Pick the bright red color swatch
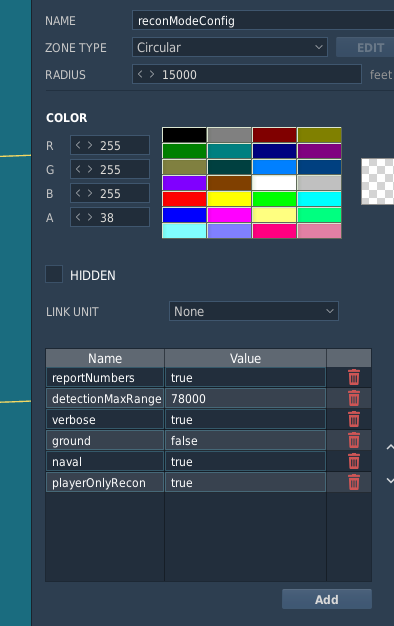Screen dimensions: 394x626 (x=184, y=199)
